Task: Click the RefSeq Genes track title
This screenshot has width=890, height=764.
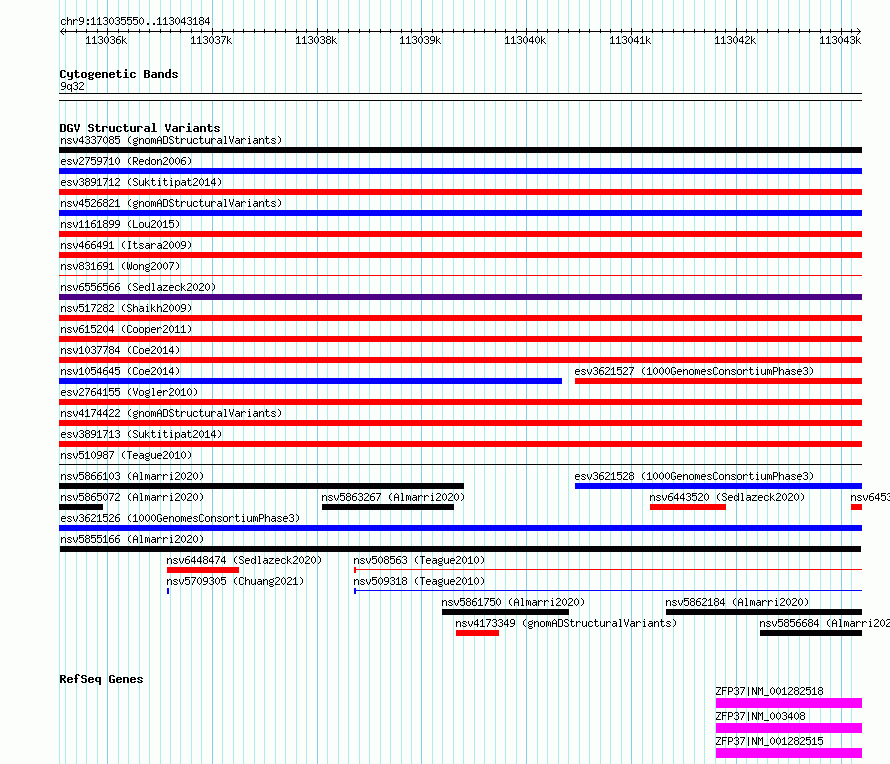Action: click(101, 679)
